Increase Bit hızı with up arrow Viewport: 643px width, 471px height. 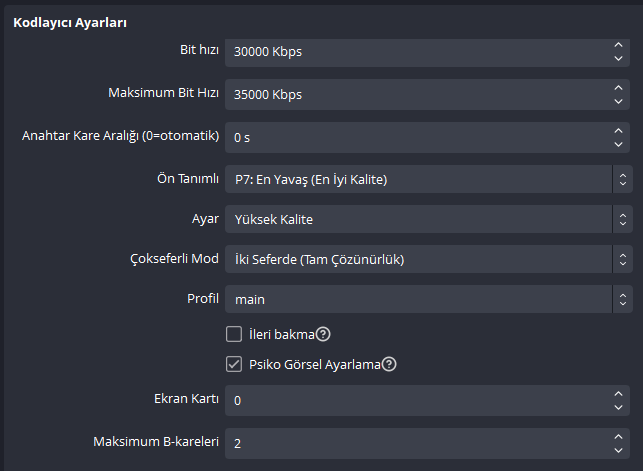point(616,46)
